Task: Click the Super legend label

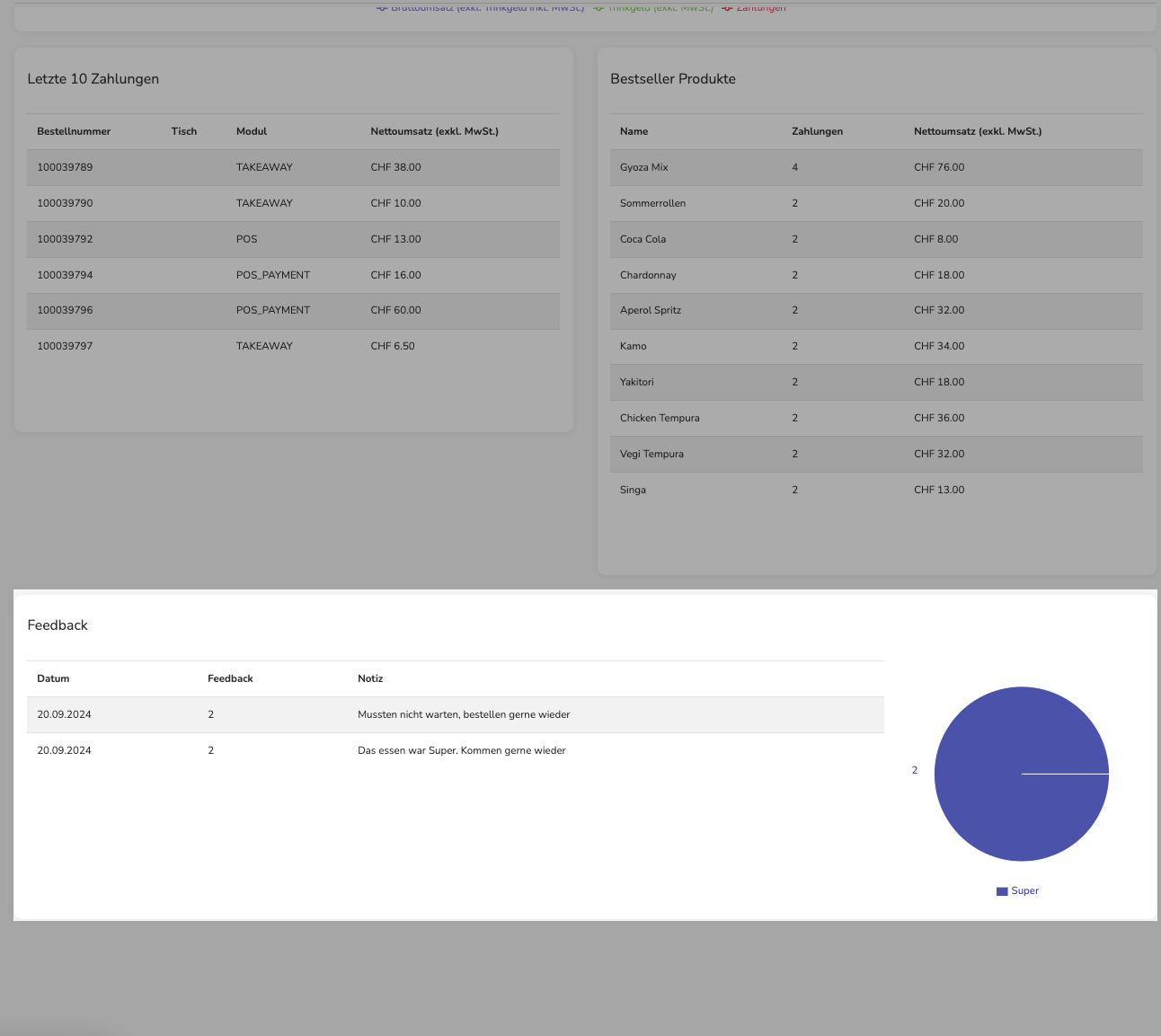Action: click(1024, 890)
